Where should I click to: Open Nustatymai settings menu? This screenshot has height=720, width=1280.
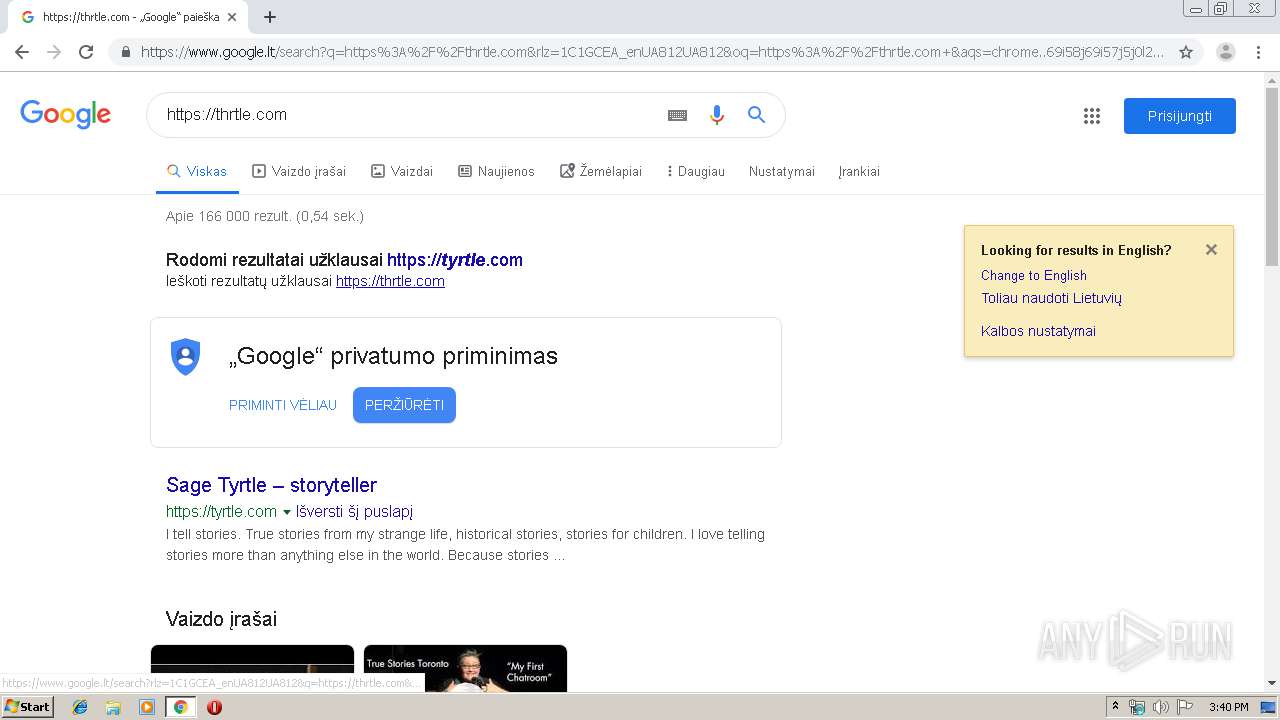click(782, 171)
